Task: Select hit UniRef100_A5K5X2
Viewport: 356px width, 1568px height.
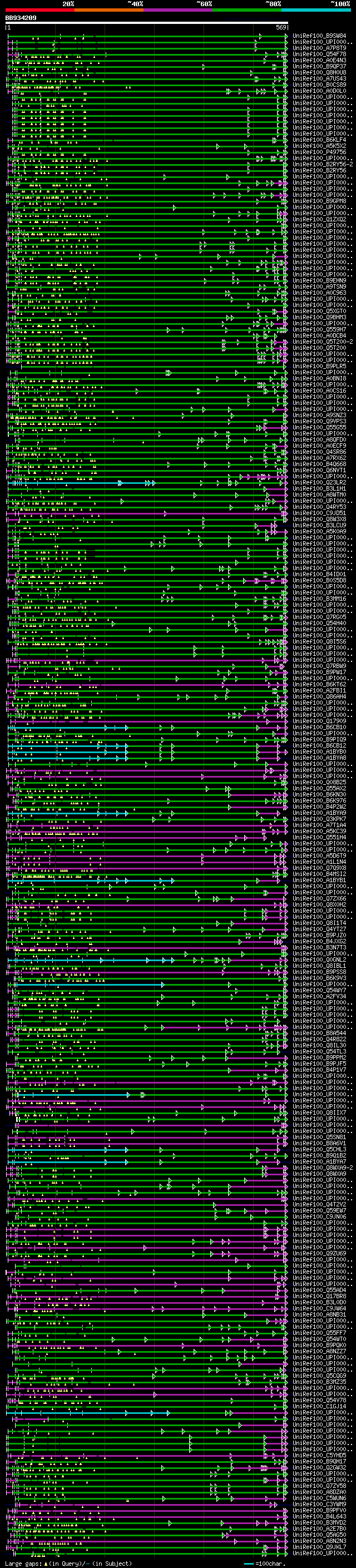Action: [x=319, y=146]
